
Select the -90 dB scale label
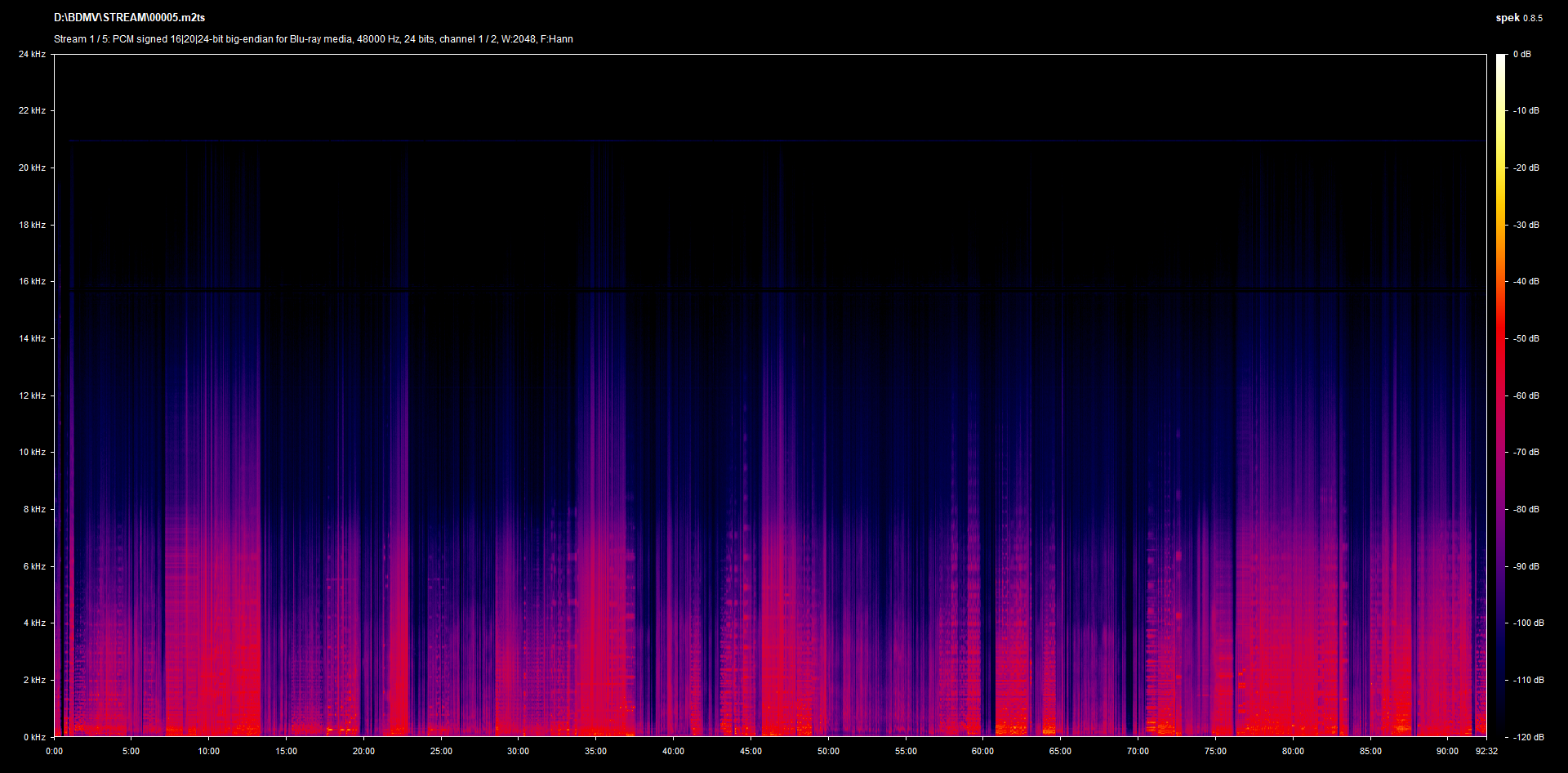tap(1526, 566)
